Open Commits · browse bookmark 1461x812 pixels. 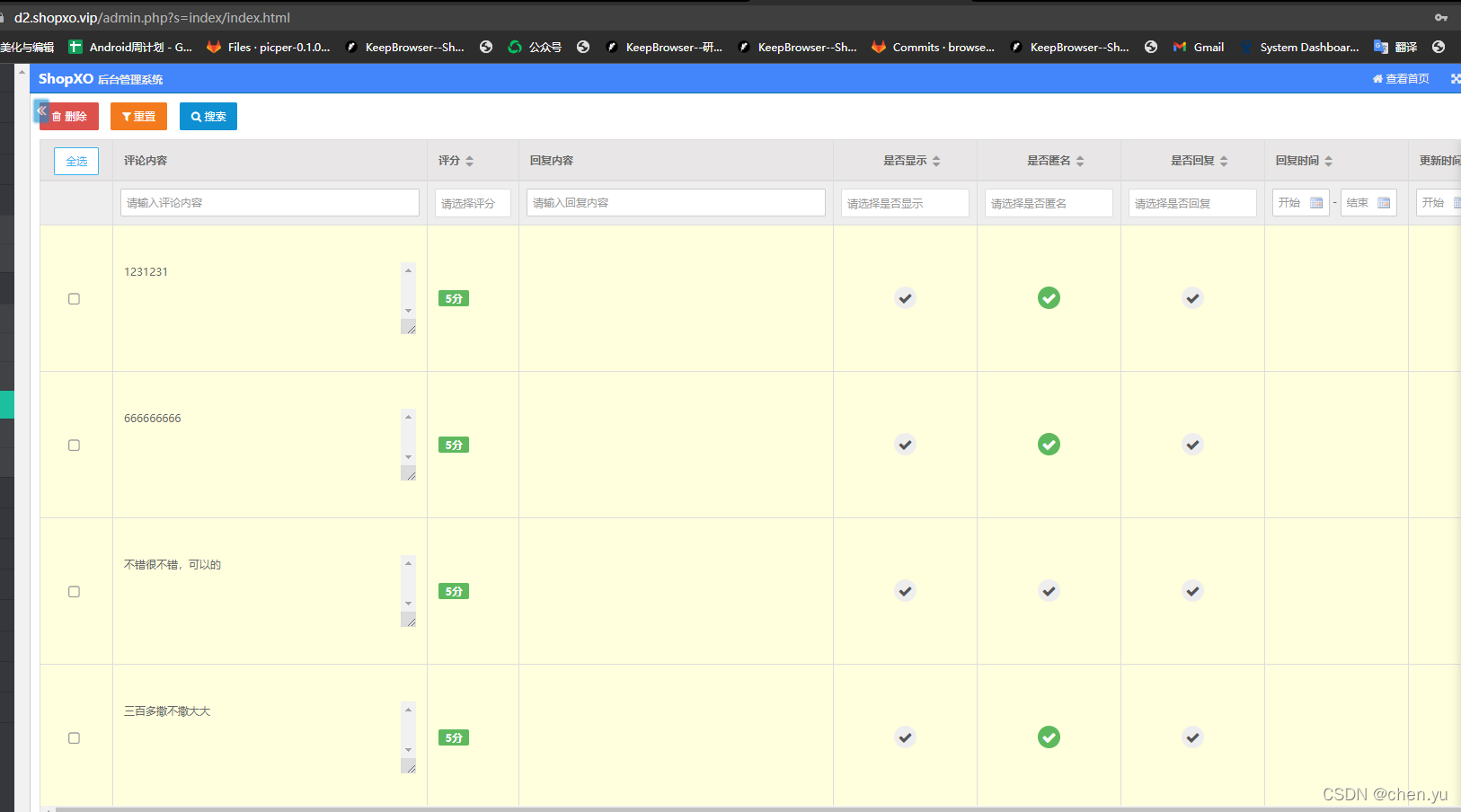(933, 47)
